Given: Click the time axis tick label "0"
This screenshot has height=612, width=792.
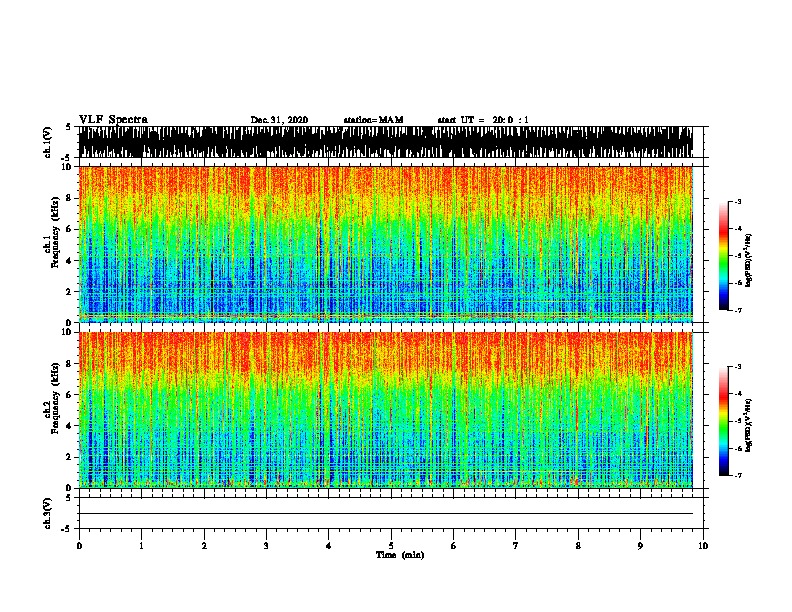Looking at the screenshot, I should pyautogui.click(x=79, y=546).
